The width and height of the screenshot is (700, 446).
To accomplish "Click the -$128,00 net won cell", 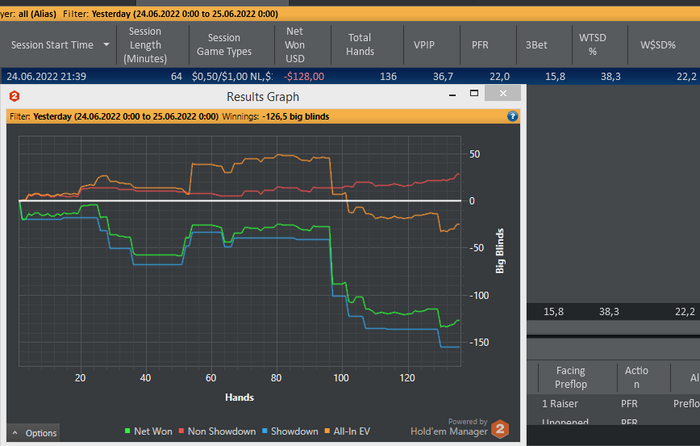I will 304,76.
